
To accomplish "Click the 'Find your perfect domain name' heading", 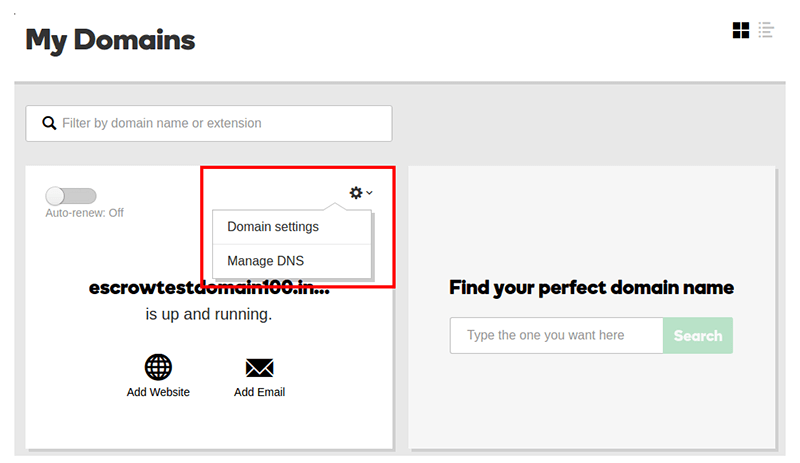I will click(x=591, y=288).
